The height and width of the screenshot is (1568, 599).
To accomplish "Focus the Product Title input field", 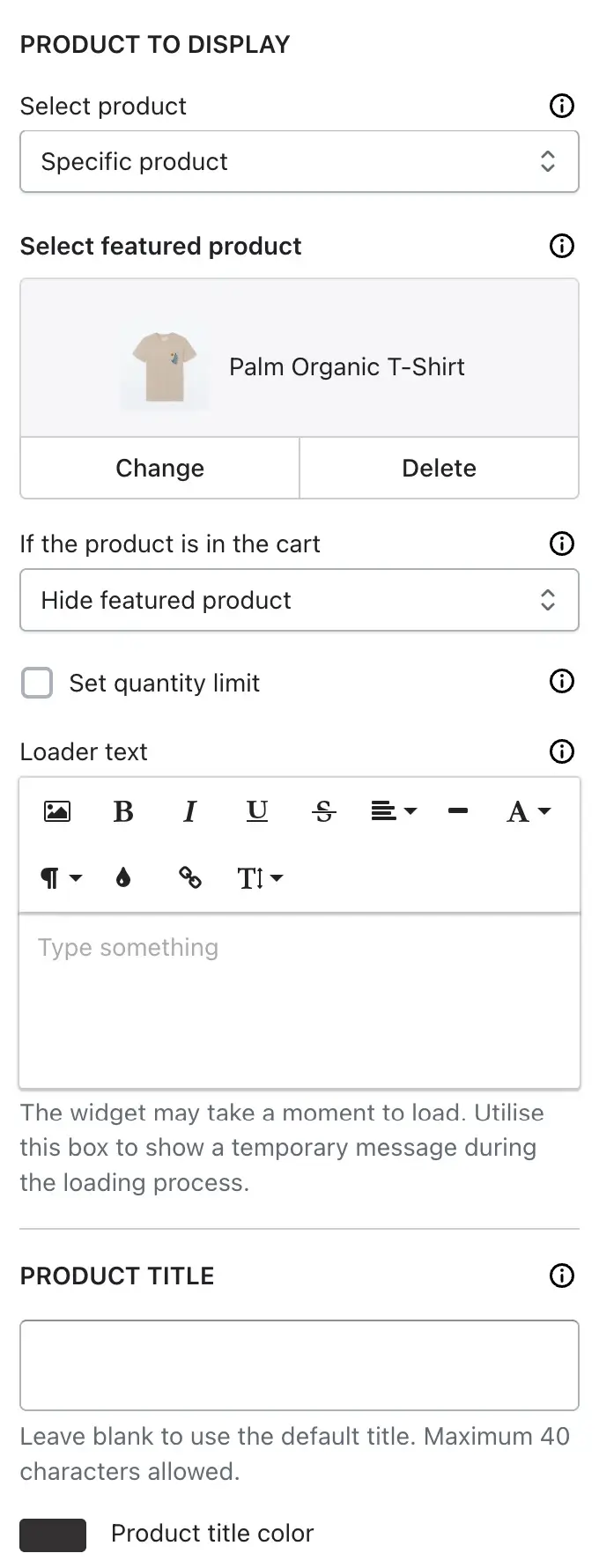I will click(x=299, y=1365).
